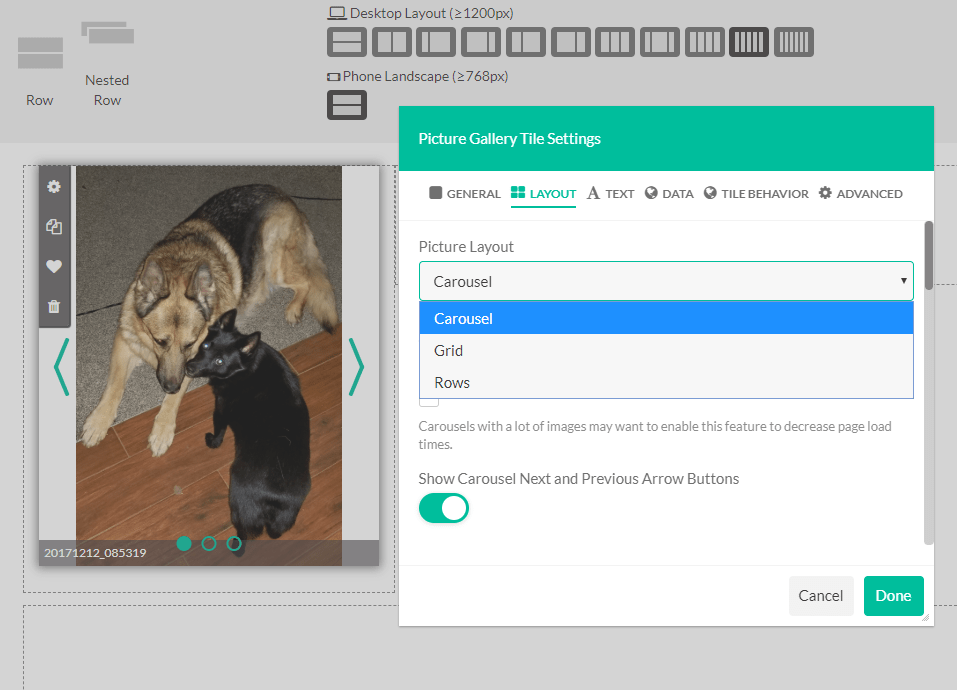Go to previous carousel image arrow
The height and width of the screenshot is (690, 957).
click(61, 367)
